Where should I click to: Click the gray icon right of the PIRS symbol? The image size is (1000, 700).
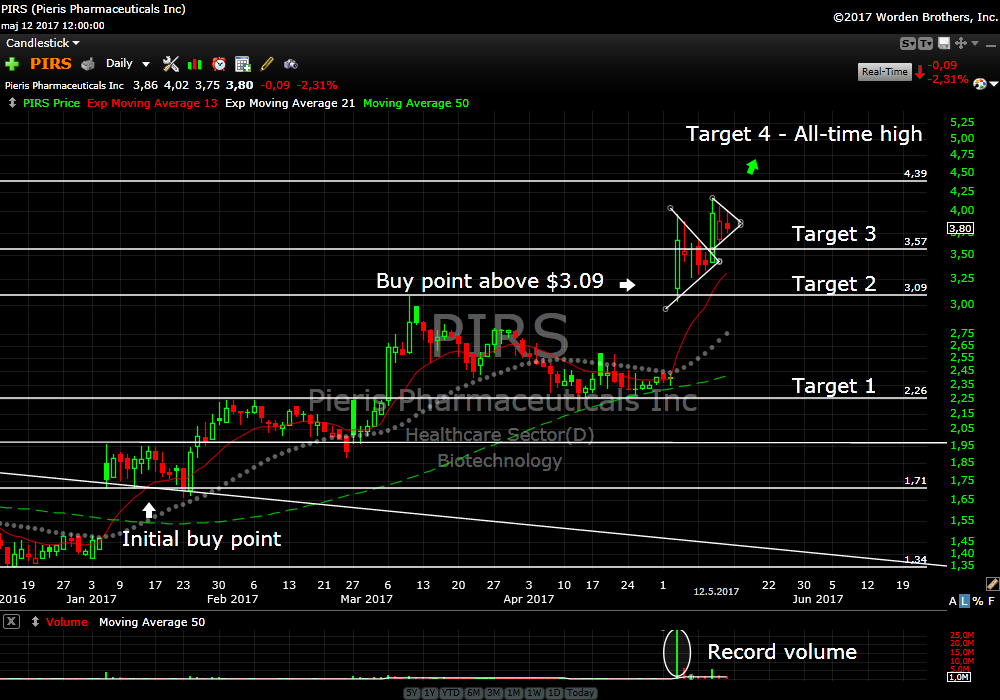pyautogui.click(x=88, y=64)
